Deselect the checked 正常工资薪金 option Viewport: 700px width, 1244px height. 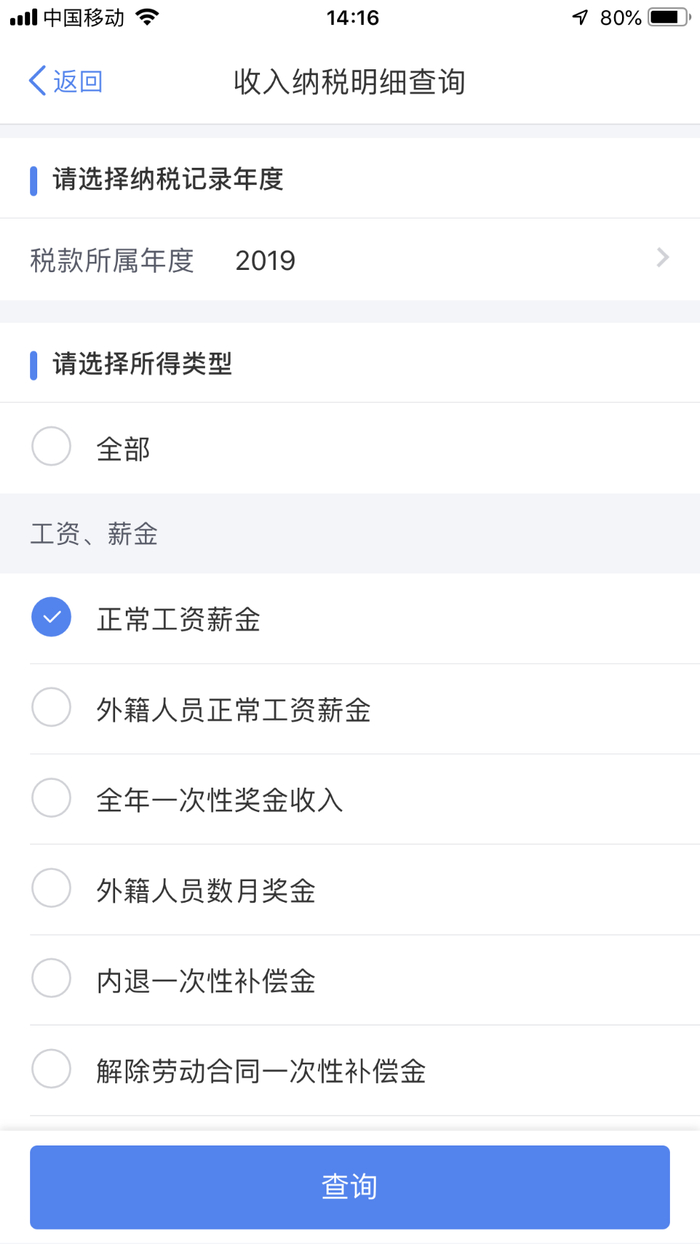(51, 618)
